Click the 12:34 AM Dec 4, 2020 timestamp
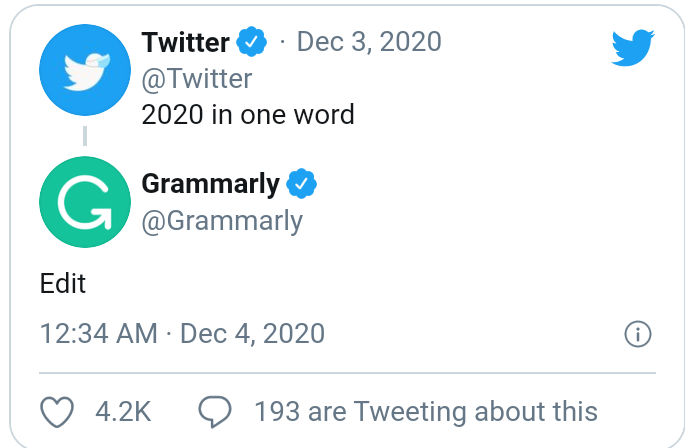 [x=182, y=333]
